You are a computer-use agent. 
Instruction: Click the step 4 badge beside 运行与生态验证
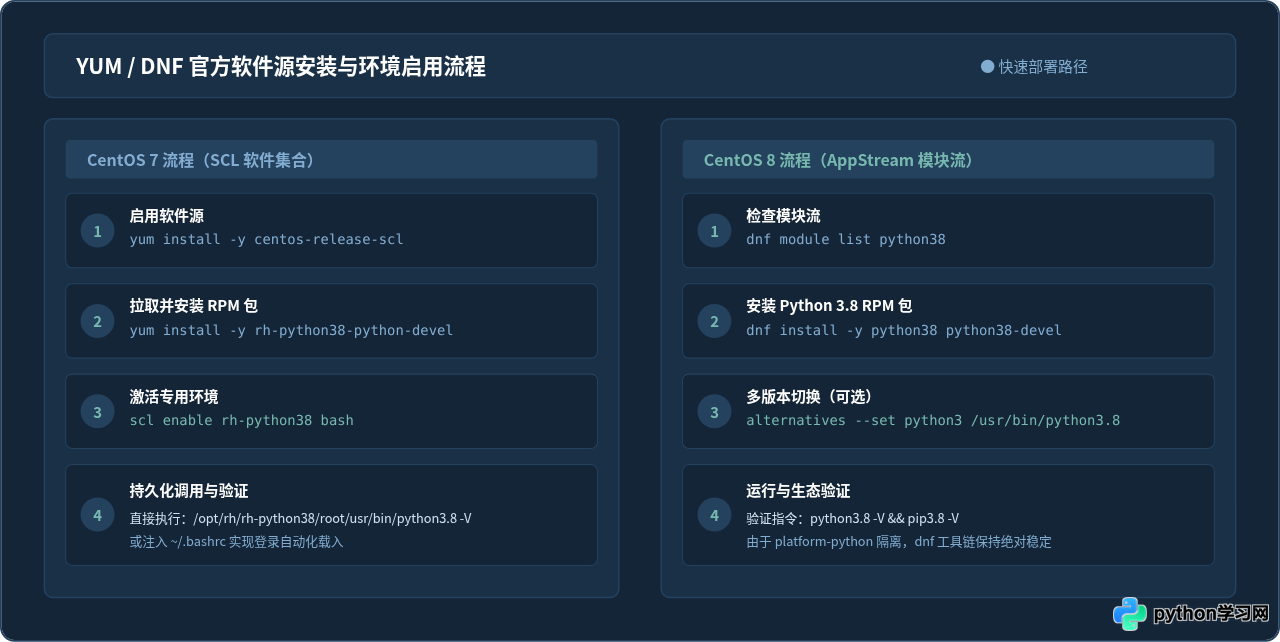(x=715, y=515)
